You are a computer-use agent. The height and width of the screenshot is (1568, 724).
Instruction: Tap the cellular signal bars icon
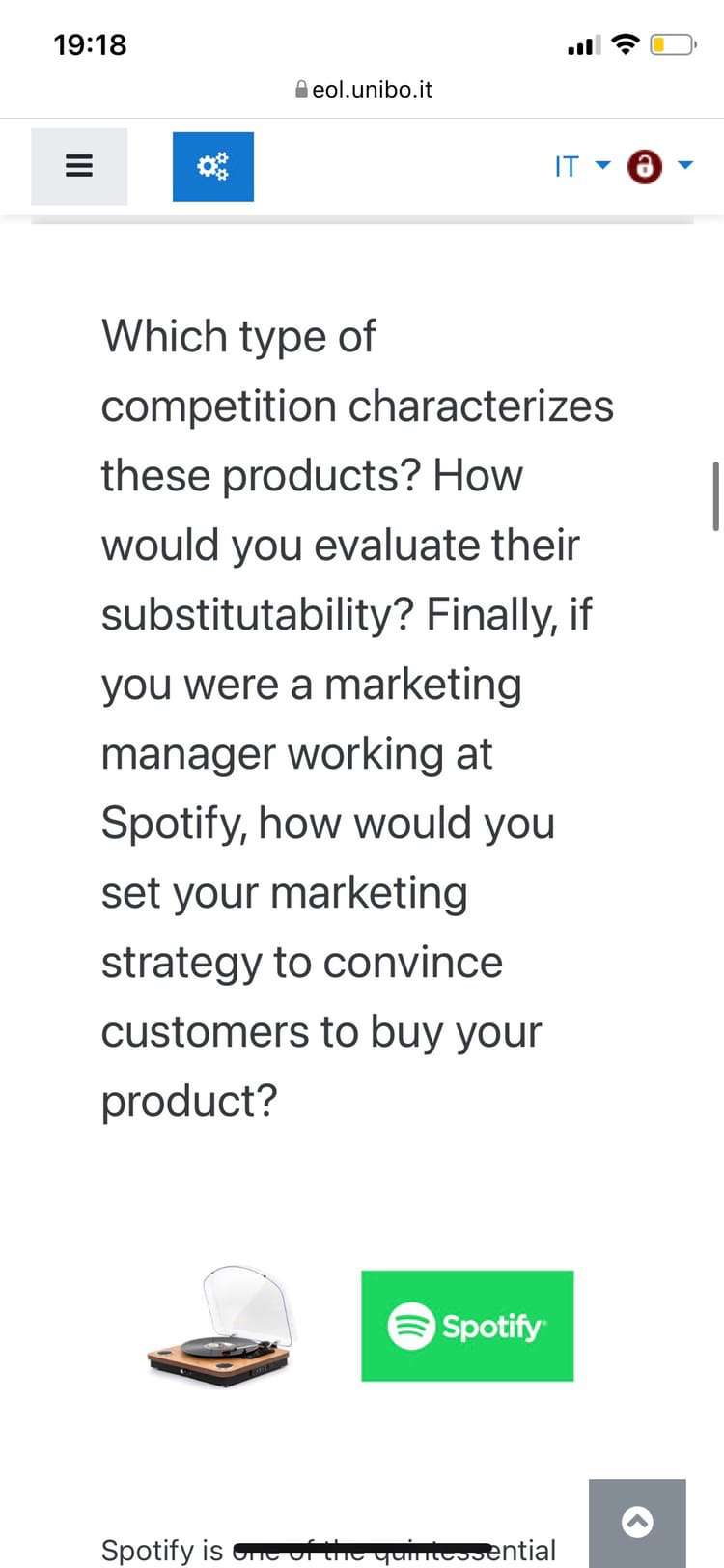pyautogui.click(x=584, y=44)
